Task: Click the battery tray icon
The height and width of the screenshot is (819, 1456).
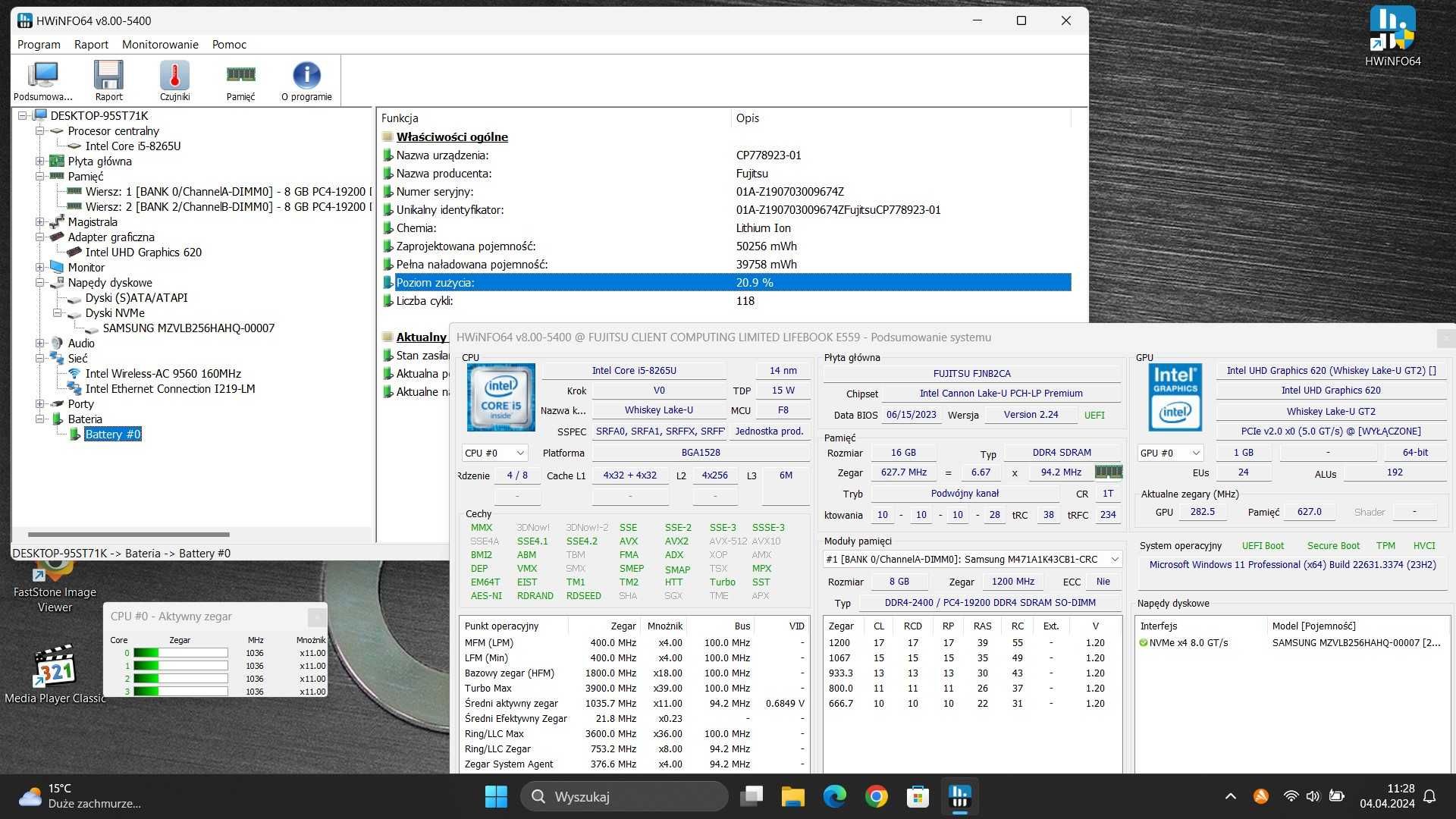Action: pyautogui.click(x=1336, y=796)
